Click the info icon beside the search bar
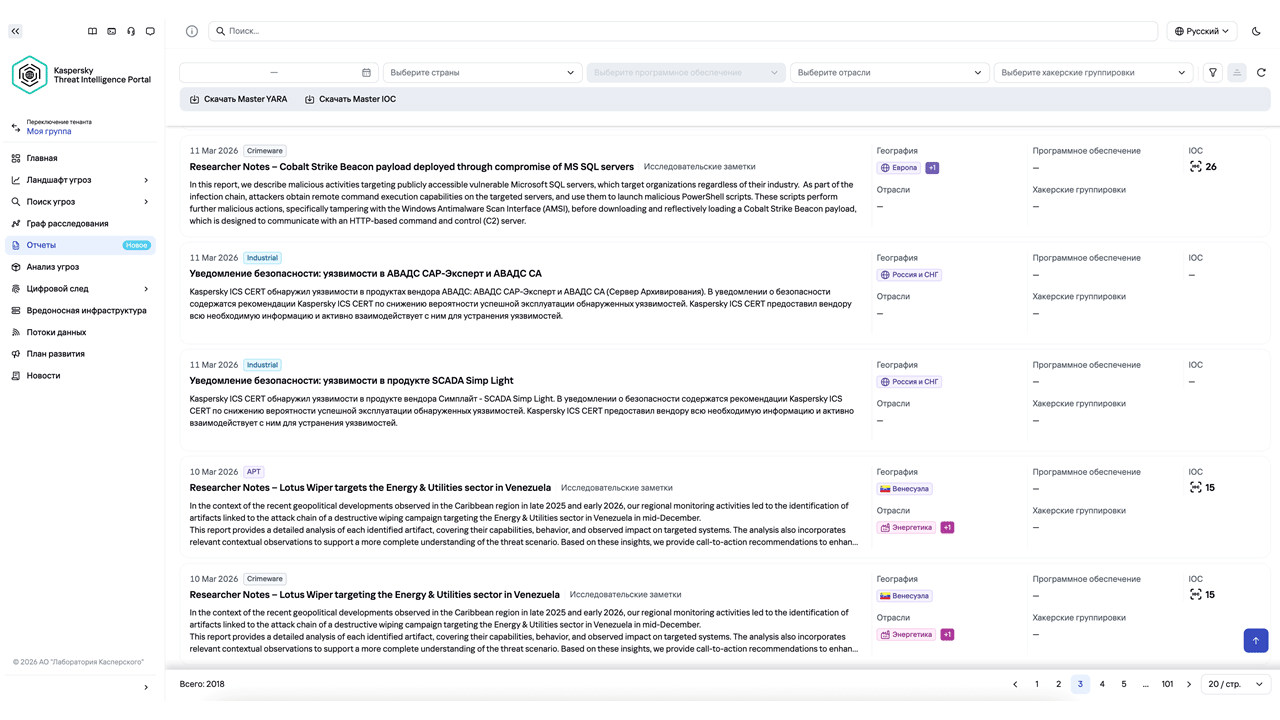 (x=192, y=31)
